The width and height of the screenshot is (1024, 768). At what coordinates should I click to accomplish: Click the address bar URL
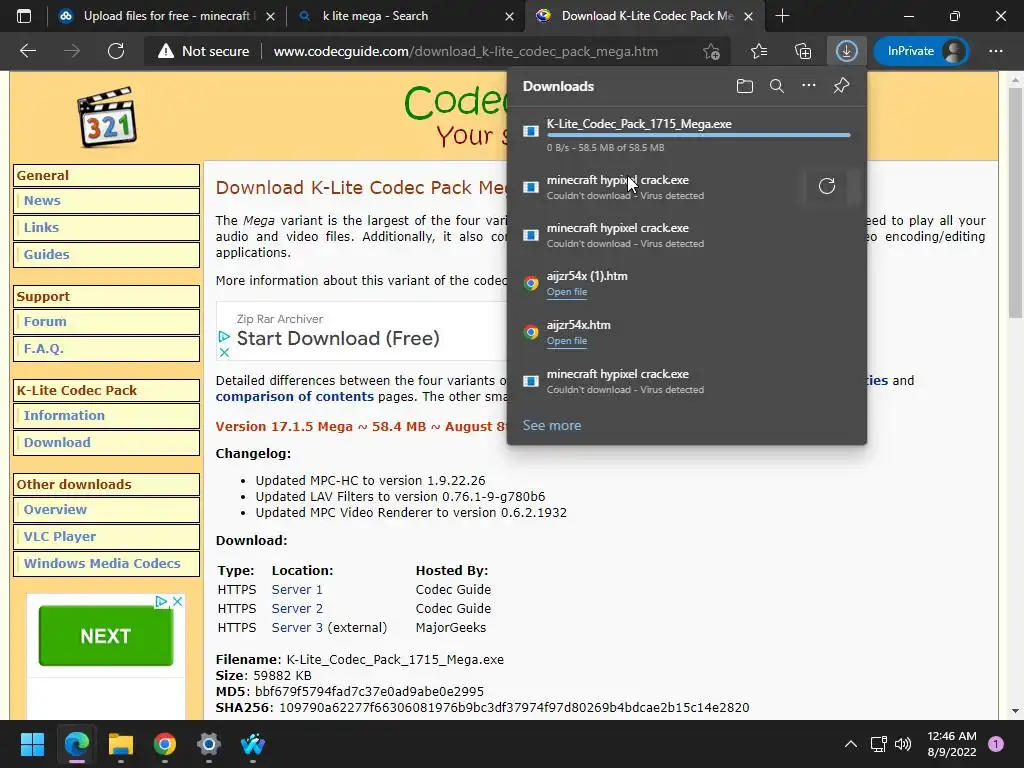click(x=465, y=51)
